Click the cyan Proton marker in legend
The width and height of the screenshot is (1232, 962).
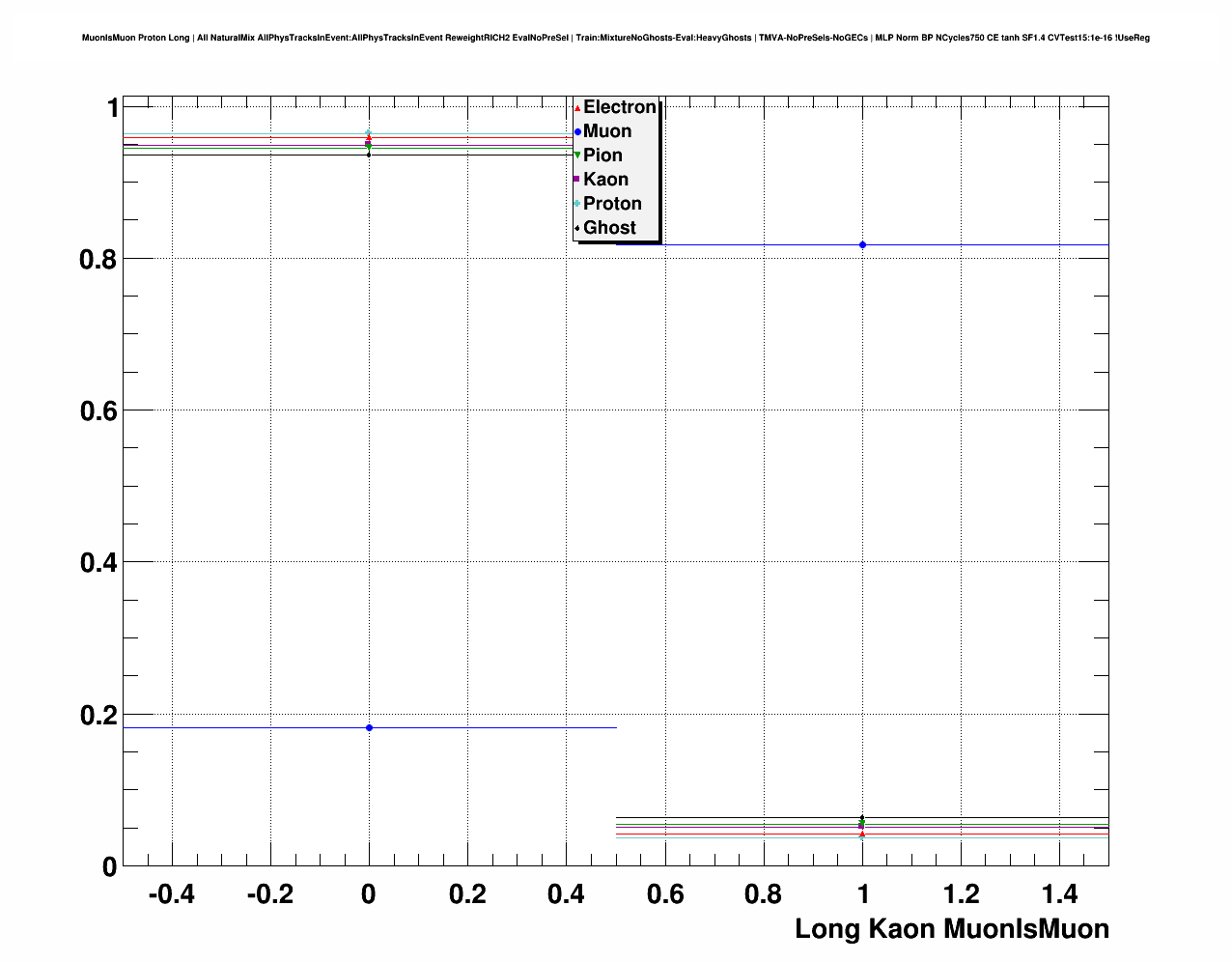577,204
